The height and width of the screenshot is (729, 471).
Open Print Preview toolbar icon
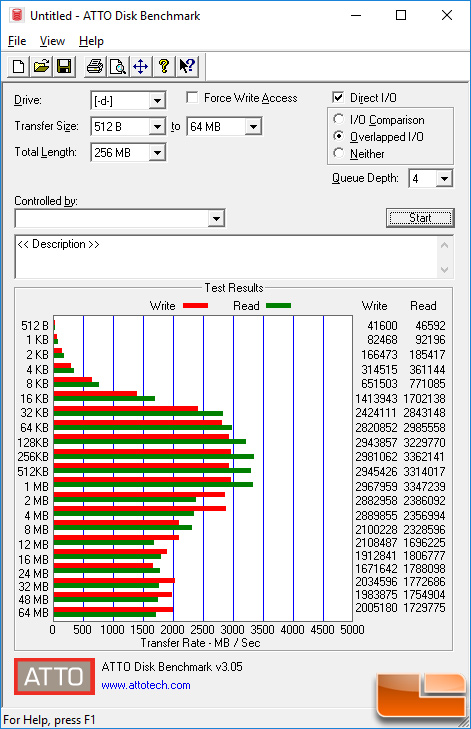118,66
